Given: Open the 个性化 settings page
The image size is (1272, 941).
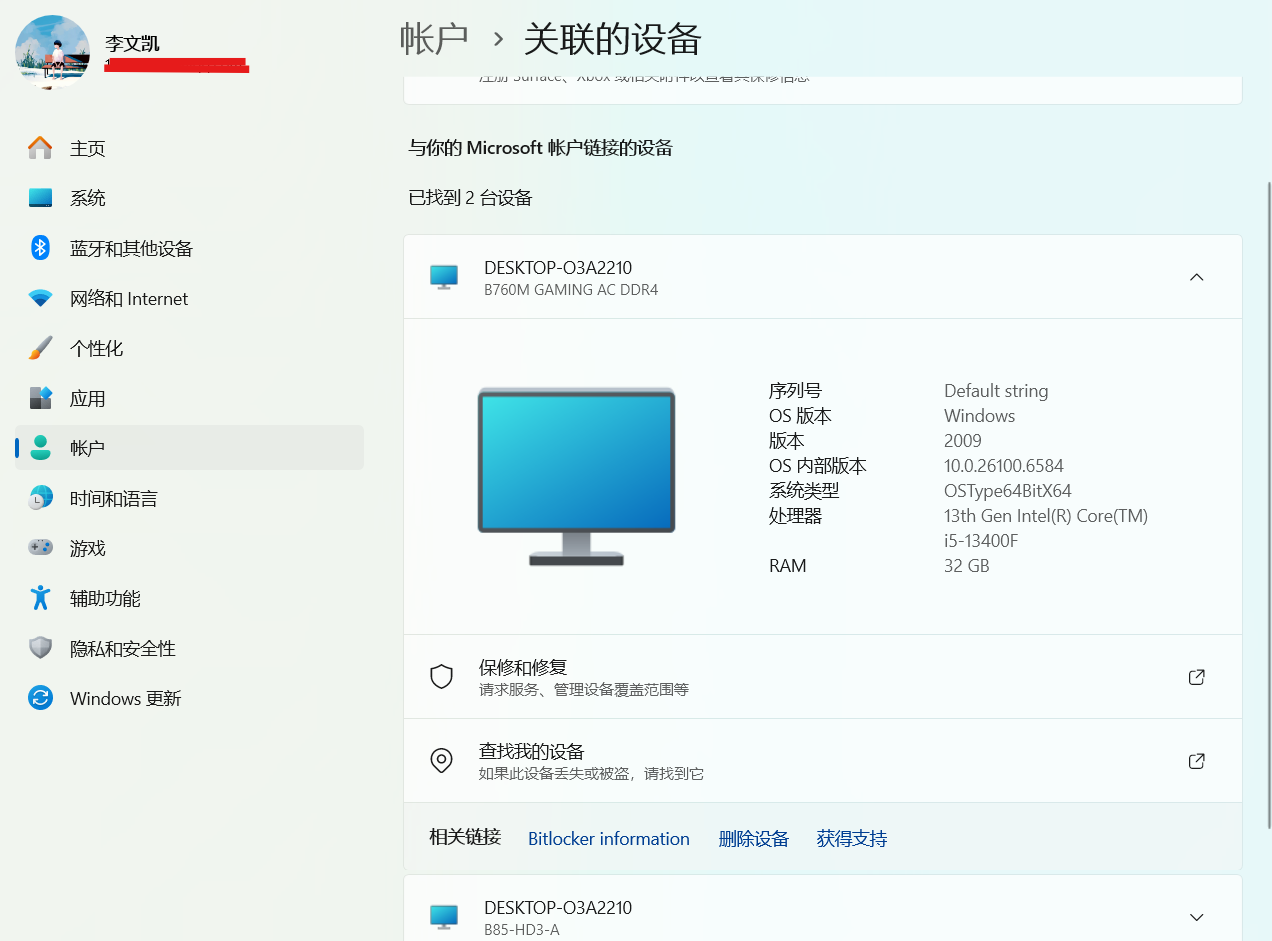Looking at the screenshot, I should (x=189, y=348).
